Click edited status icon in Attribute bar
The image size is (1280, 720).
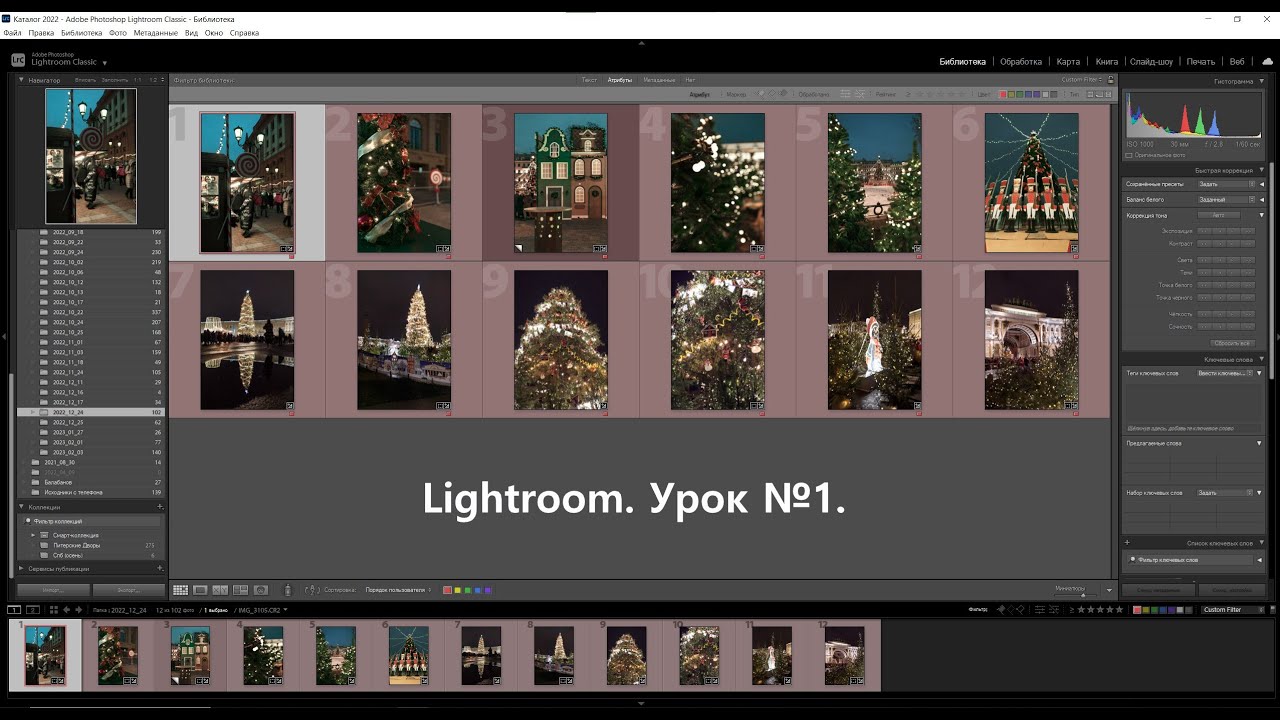pos(845,94)
